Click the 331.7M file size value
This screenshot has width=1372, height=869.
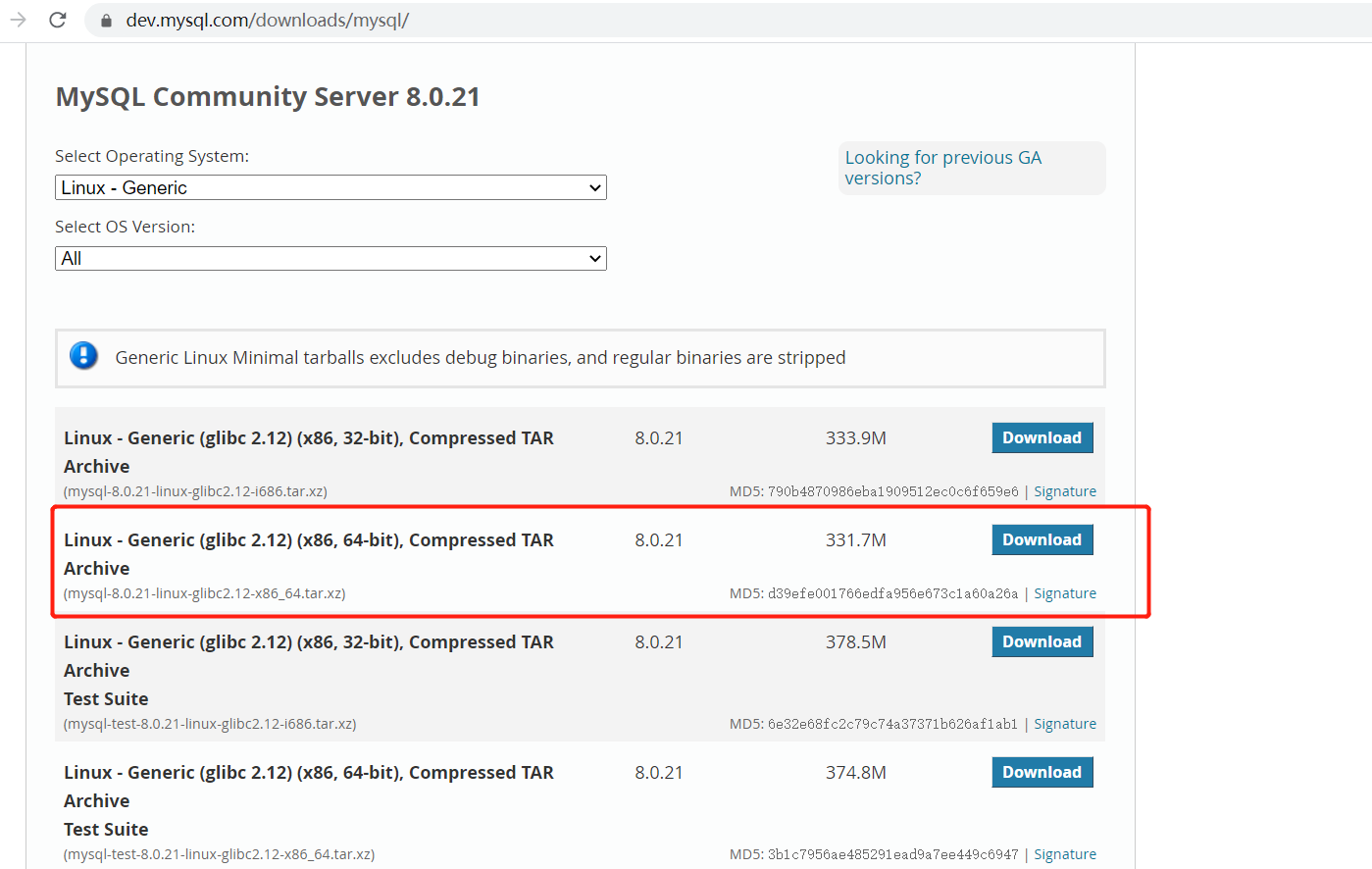point(856,540)
